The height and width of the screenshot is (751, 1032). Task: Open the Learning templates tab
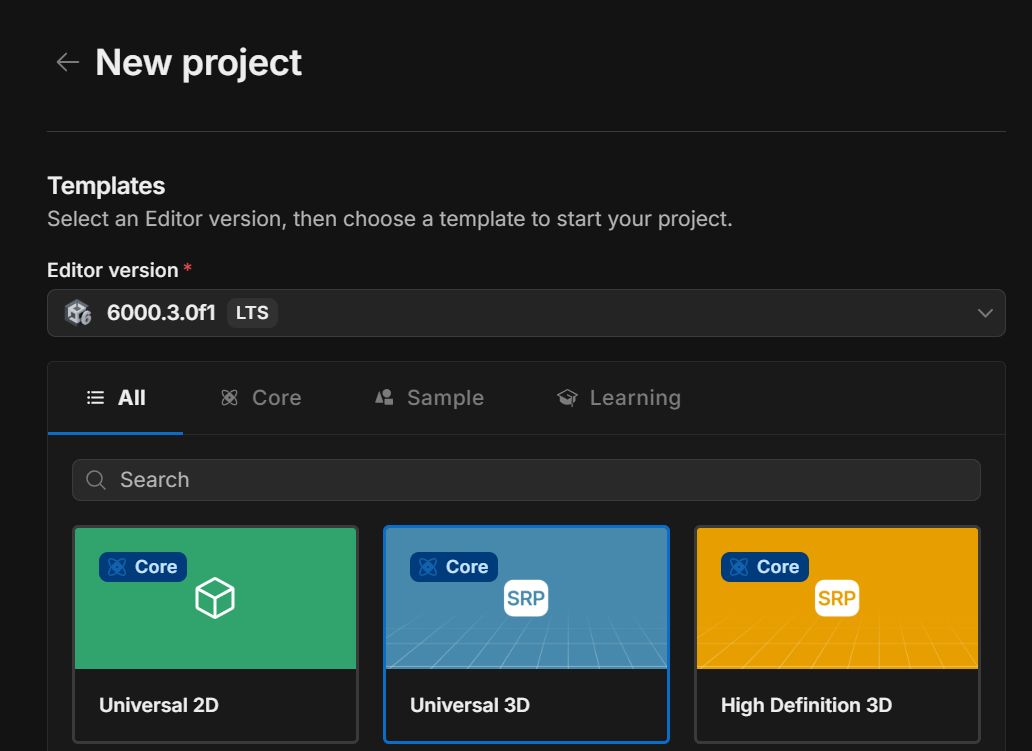click(618, 398)
